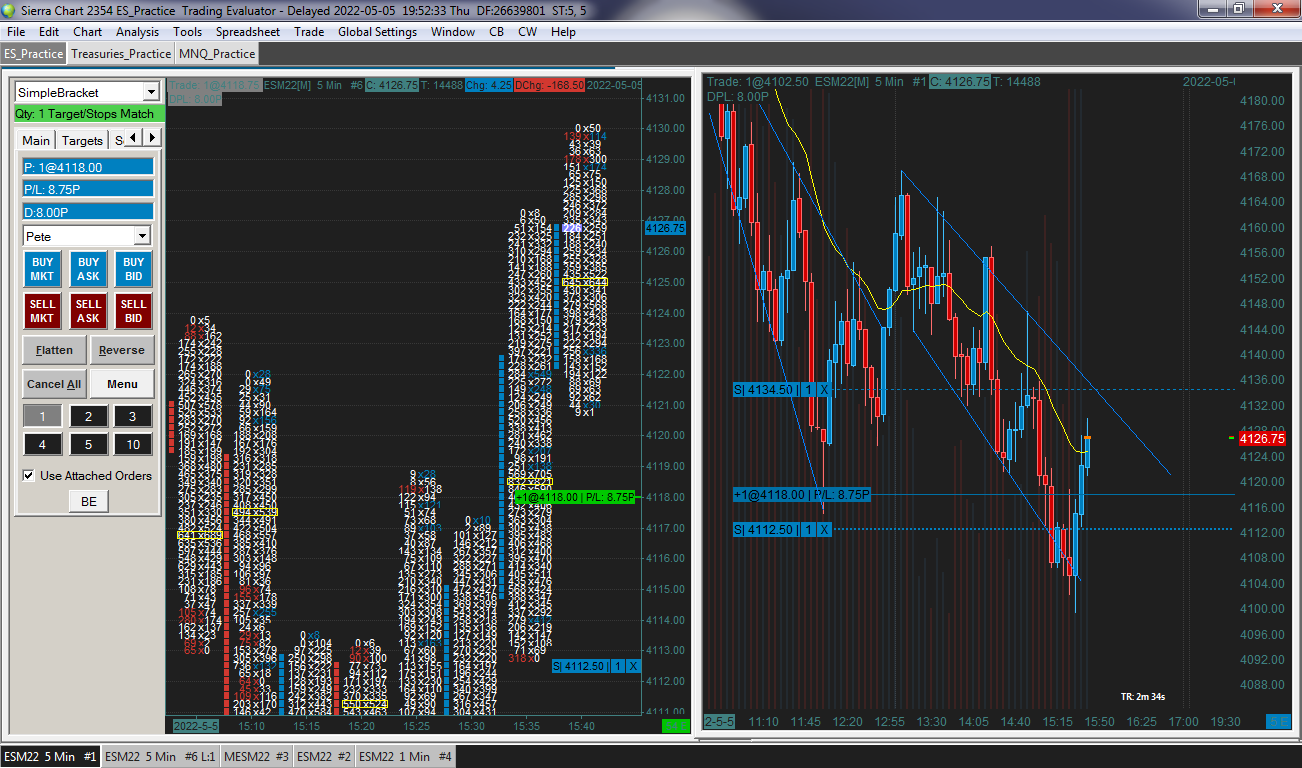
Task: Open the Chart menu
Action: 88,31
